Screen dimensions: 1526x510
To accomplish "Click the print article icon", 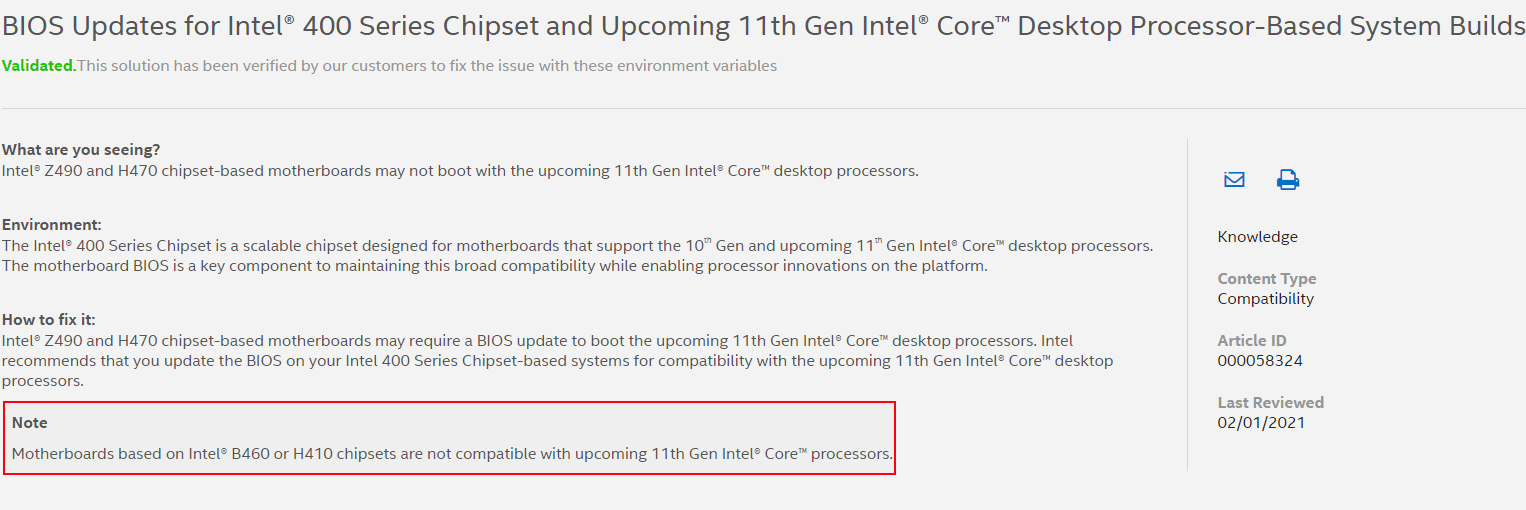I will coord(1287,180).
